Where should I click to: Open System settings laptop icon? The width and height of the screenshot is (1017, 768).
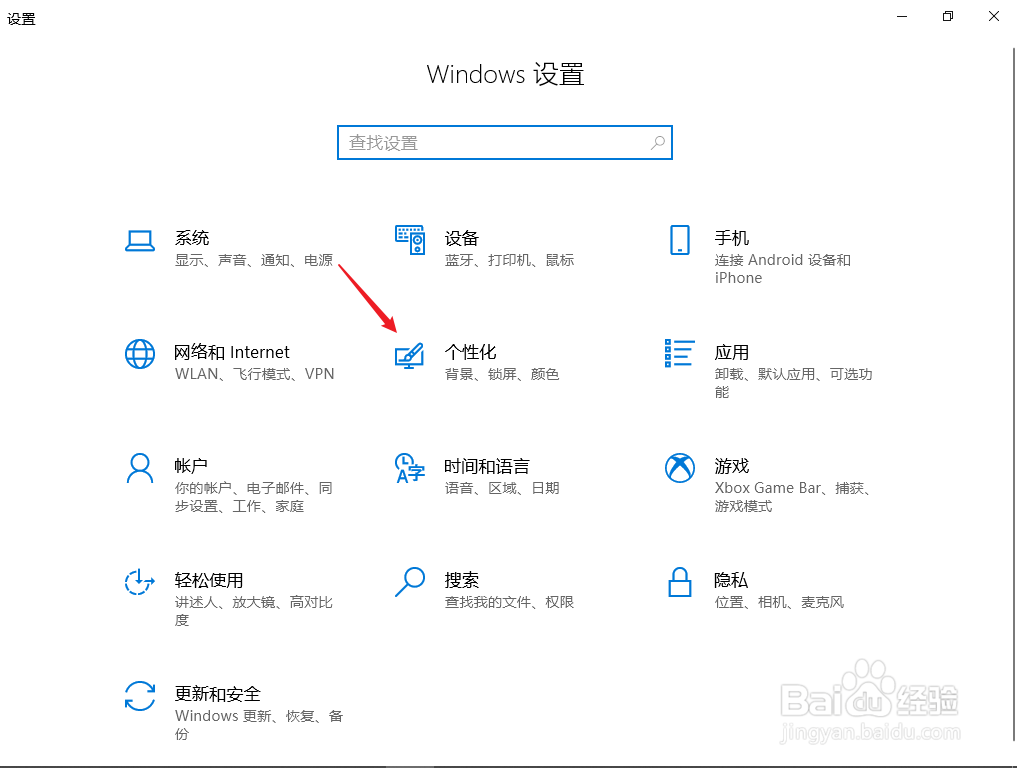click(x=139, y=241)
